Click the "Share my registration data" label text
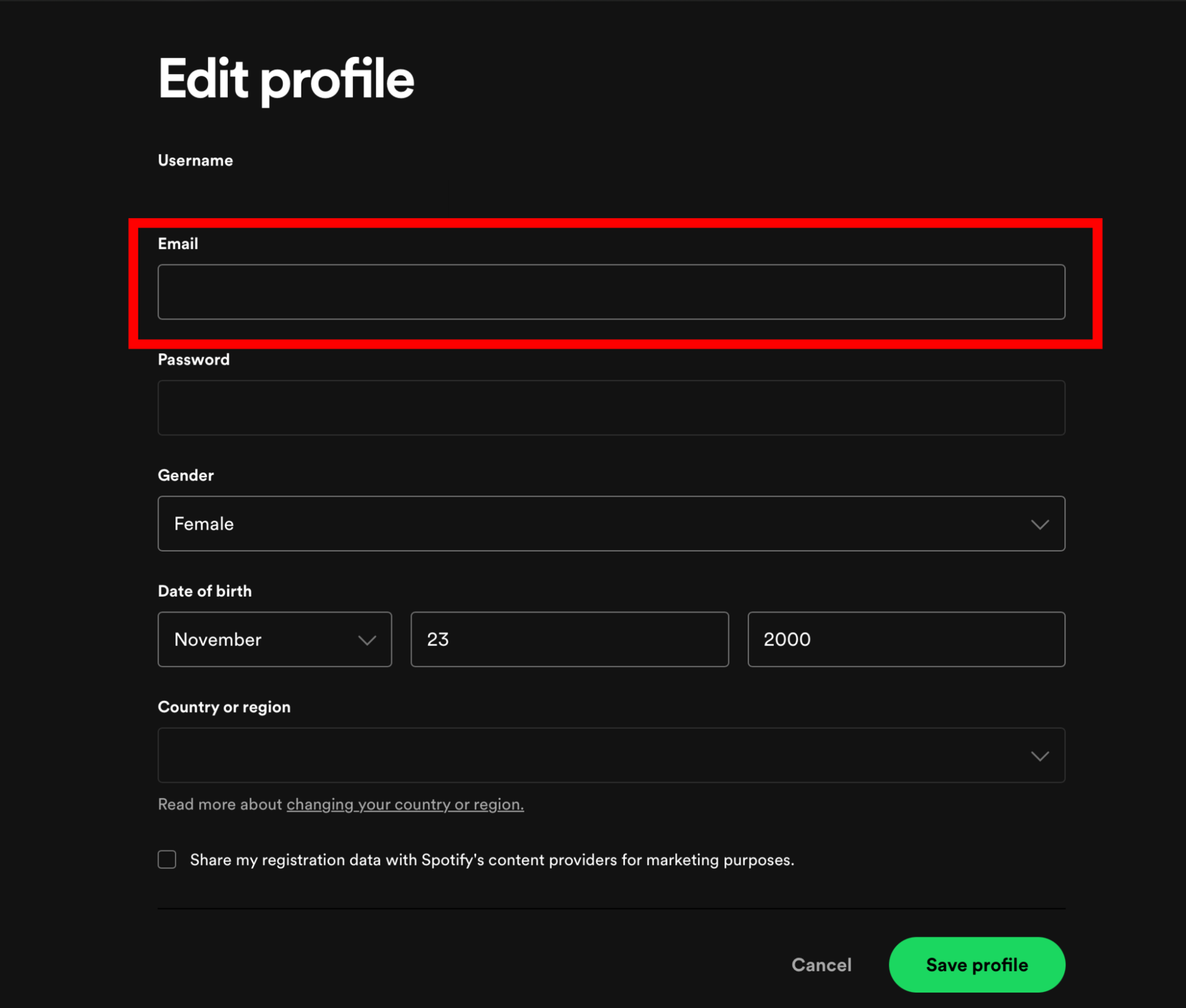Screen dimensions: 1186x1008 pyautogui.click(x=492, y=860)
